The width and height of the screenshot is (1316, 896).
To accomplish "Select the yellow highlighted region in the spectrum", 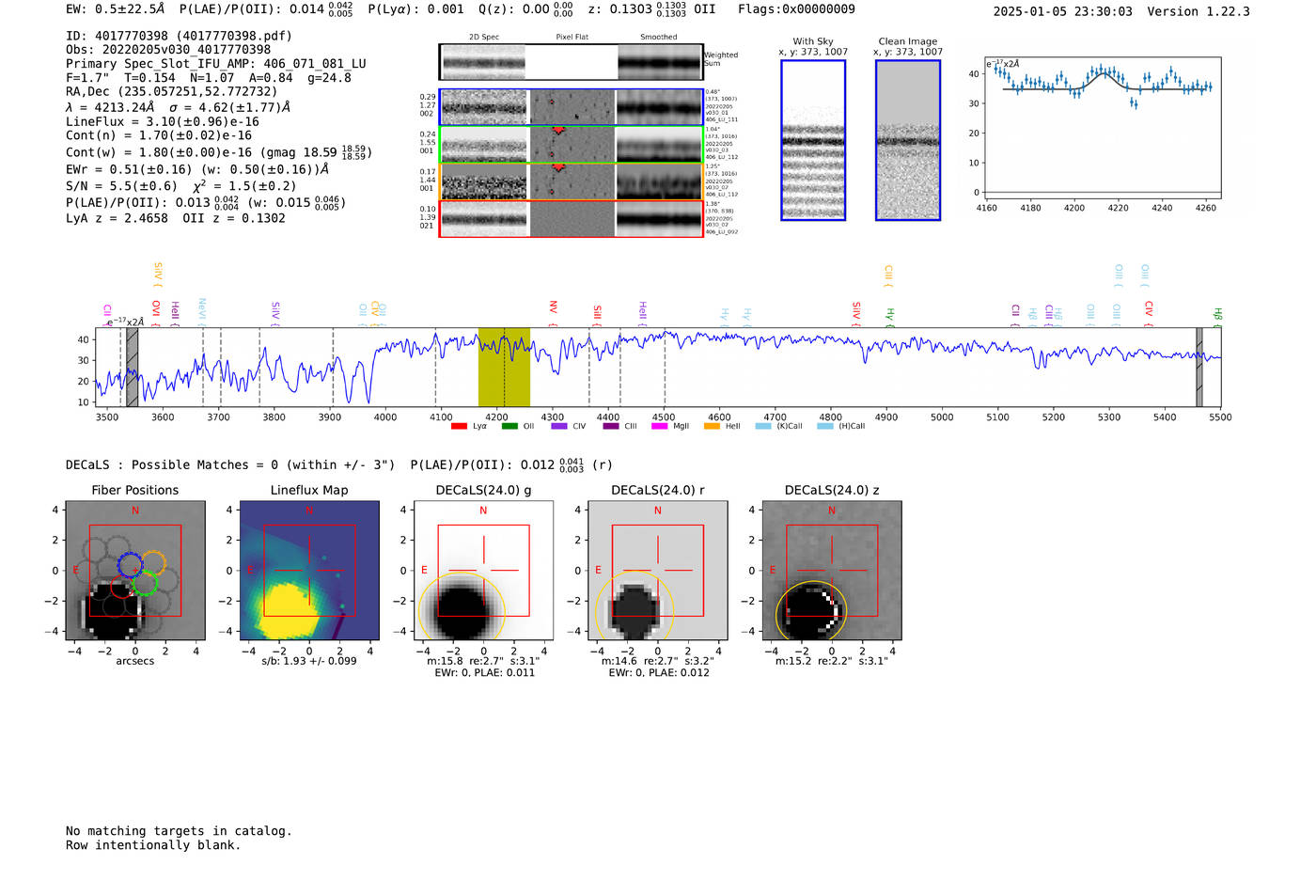I will pos(504,367).
